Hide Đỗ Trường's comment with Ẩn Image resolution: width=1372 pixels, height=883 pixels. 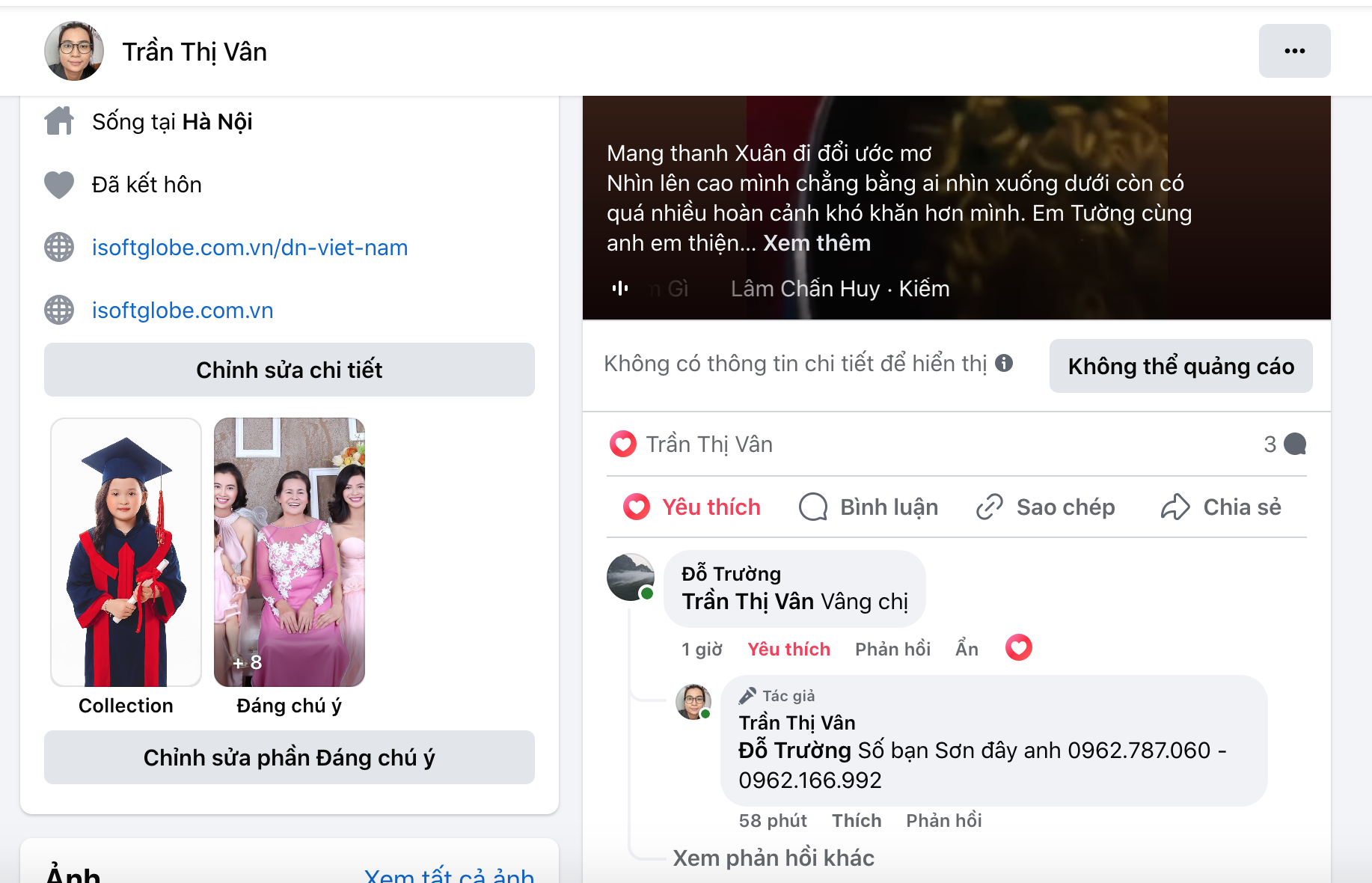(x=967, y=649)
